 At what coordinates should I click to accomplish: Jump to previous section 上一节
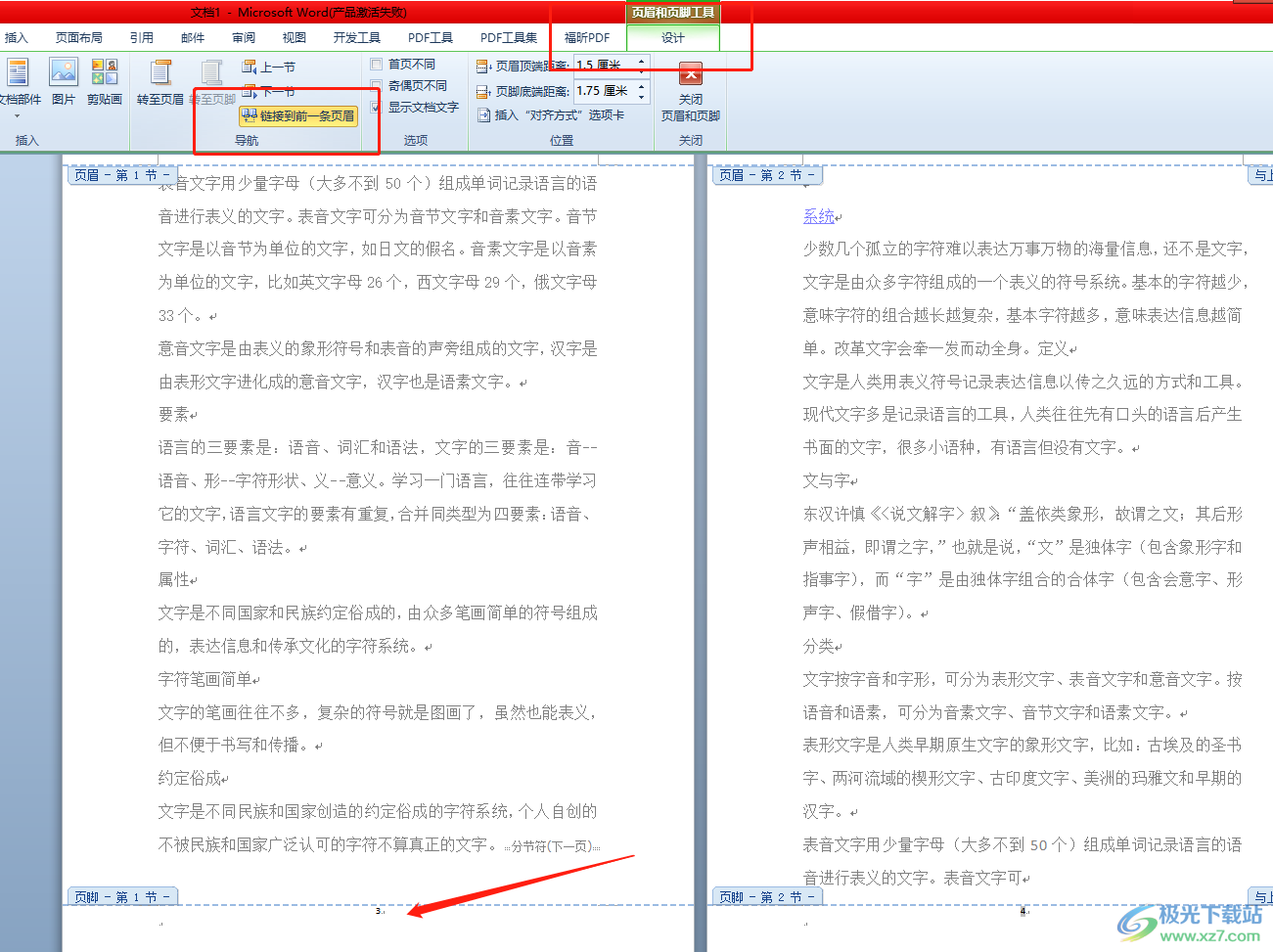tap(269, 68)
